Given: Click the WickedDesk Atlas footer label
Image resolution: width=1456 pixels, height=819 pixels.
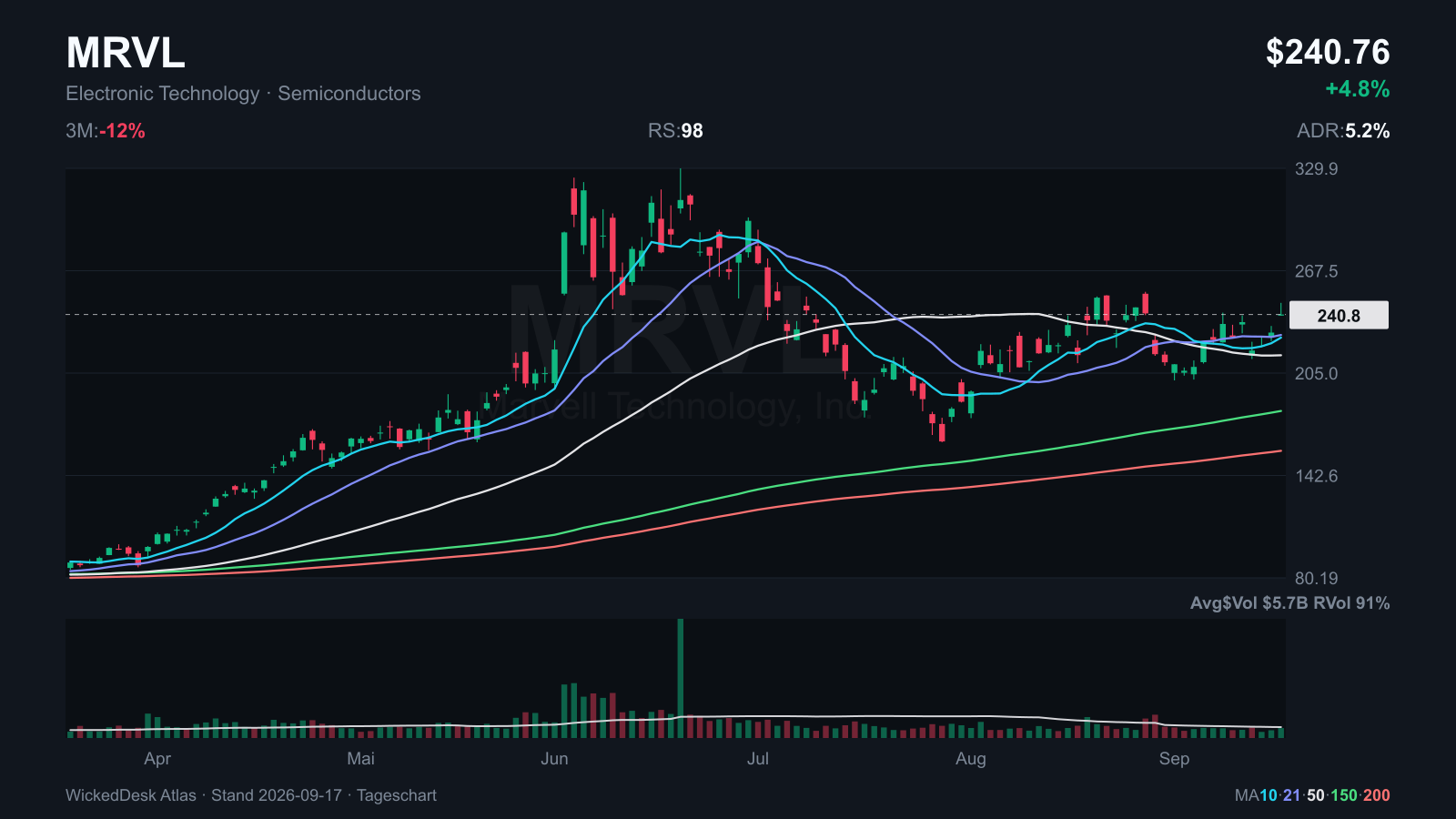Looking at the screenshot, I should click(x=131, y=795).
